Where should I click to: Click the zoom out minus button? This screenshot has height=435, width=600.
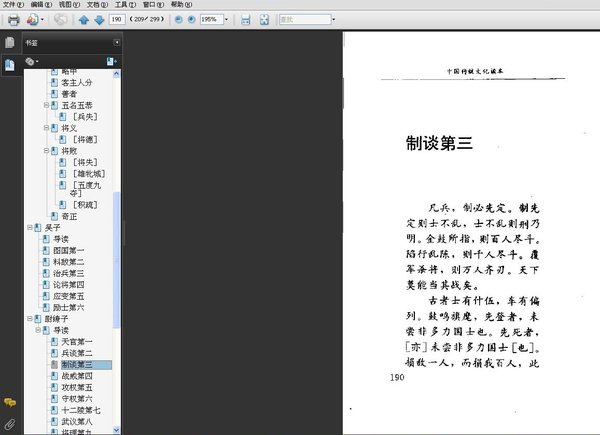(x=178, y=19)
